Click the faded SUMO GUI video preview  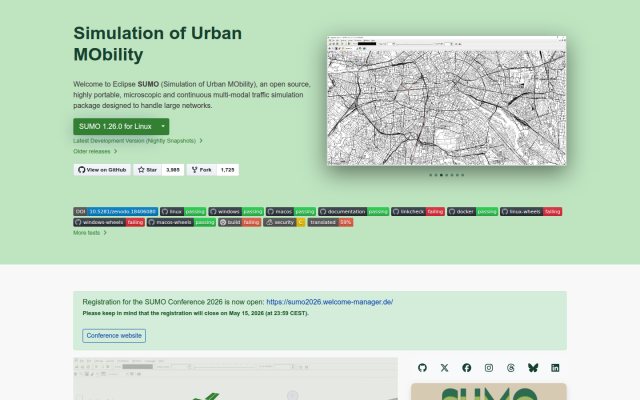236,379
